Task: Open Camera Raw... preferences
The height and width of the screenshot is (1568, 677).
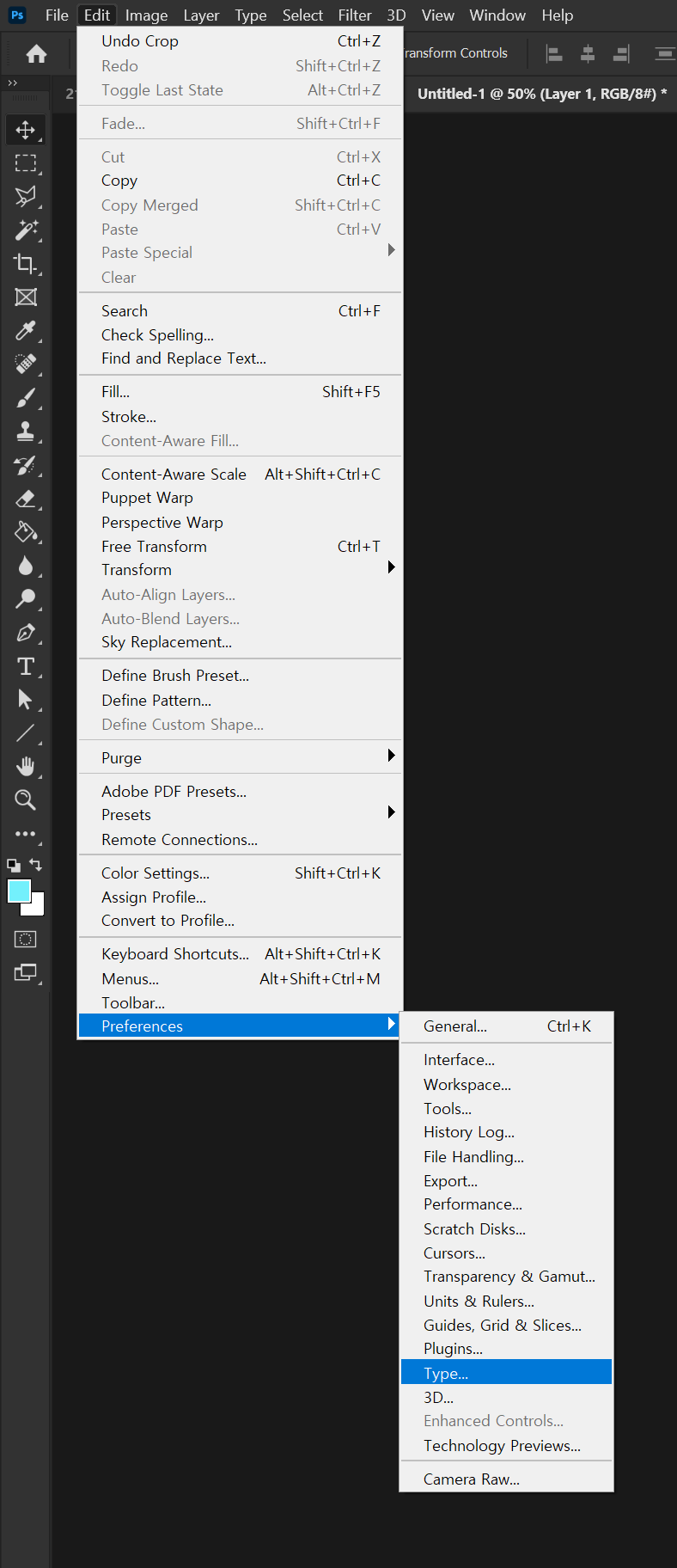Action: pyautogui.click(x=507, y=1479)
